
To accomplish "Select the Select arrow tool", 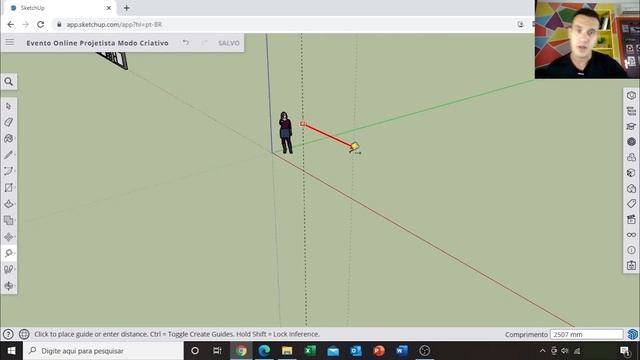I will click(9, 106).
